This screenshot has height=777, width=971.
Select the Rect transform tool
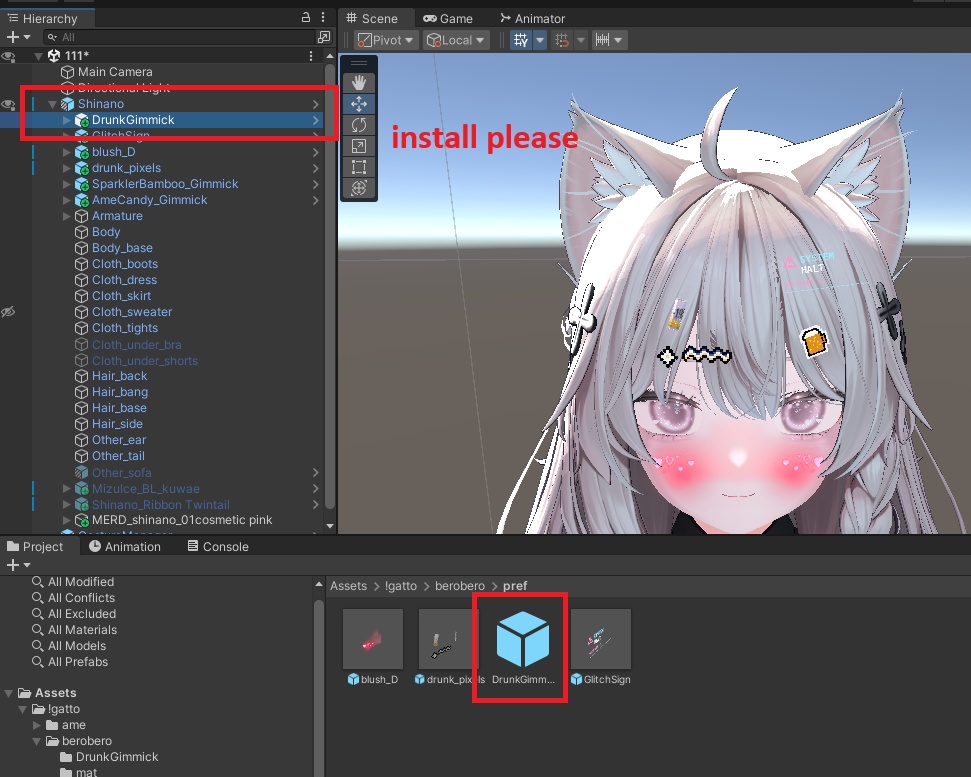click(x=359, y=167)
